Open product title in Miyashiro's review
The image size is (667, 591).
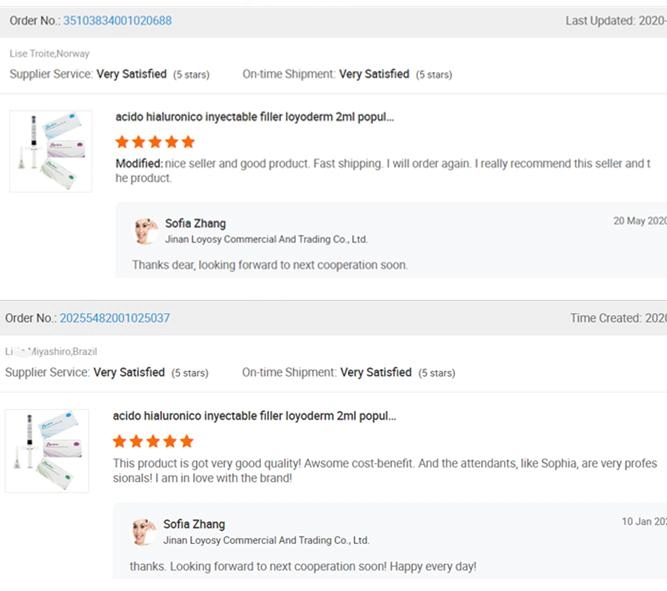coord(254,416)
